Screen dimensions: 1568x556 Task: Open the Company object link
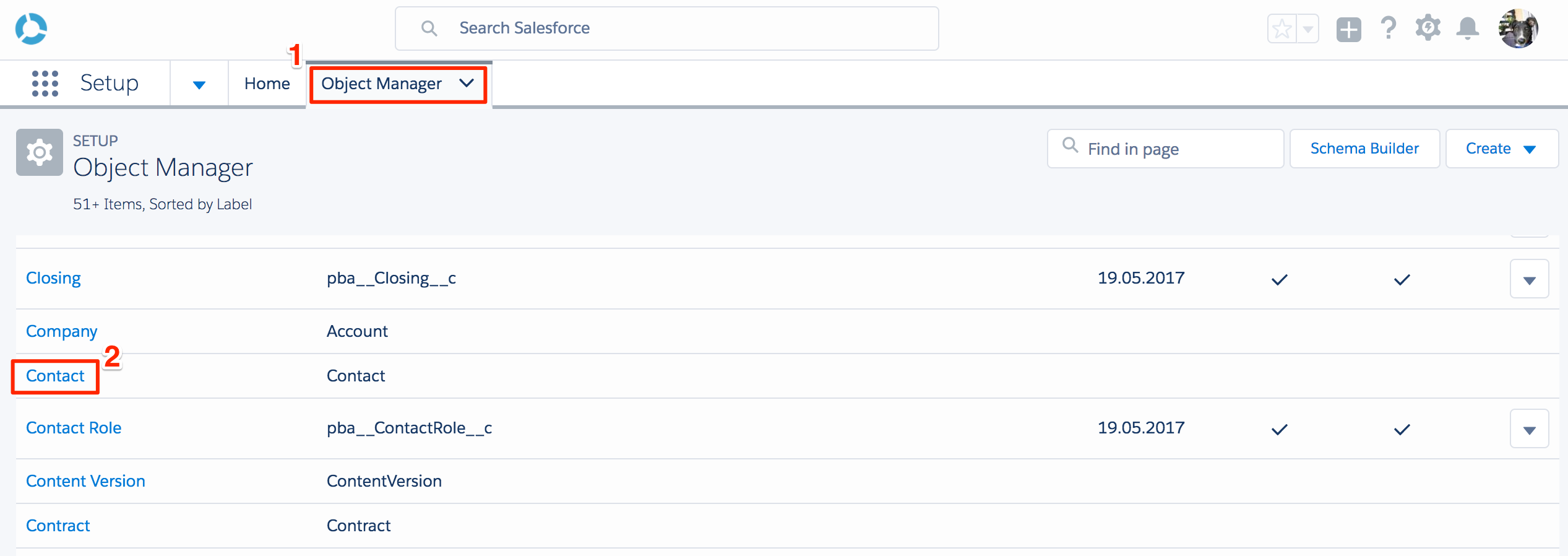[62, 331]
